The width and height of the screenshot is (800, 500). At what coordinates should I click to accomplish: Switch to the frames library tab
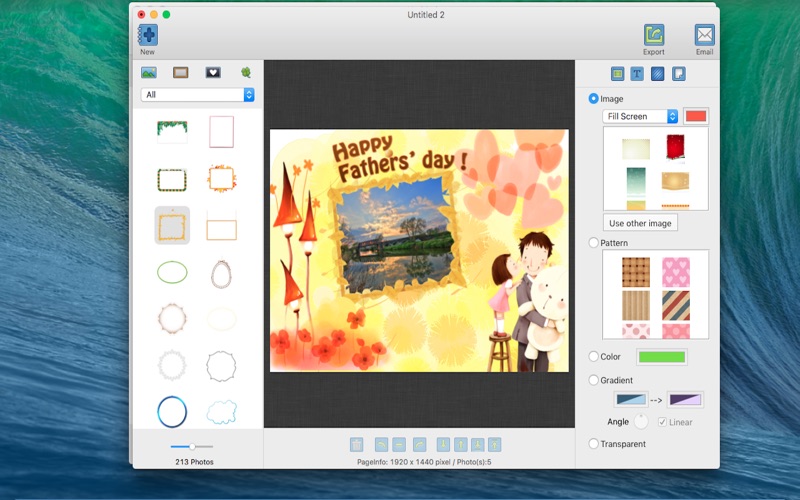tap(181, 73)
